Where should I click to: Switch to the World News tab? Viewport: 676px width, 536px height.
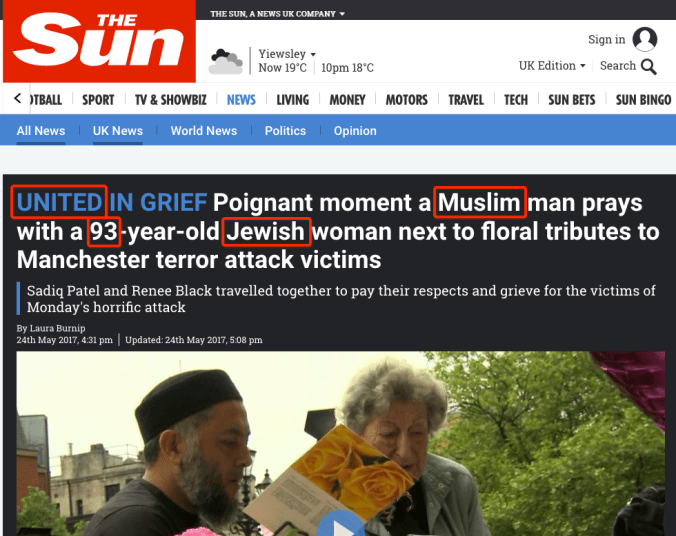[204, 131]
